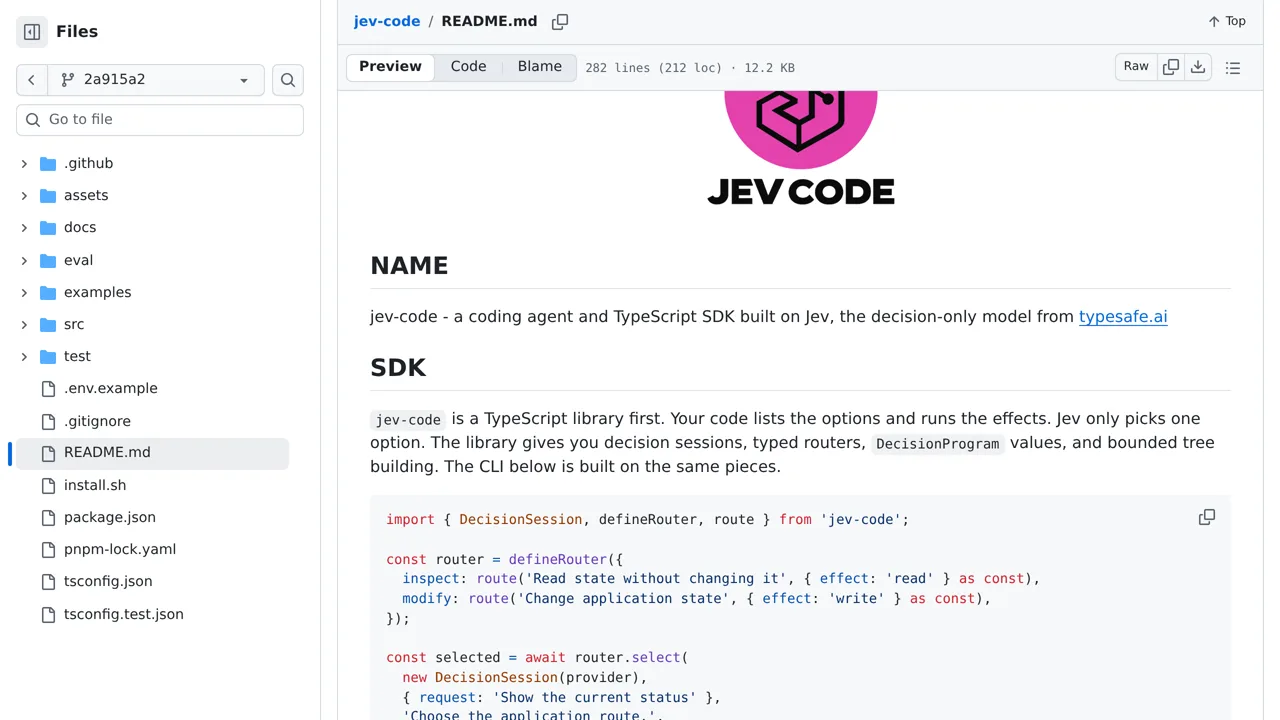Image resolution: width=1280 pixels, height=720 pixels.
Task: Open the assets folder
Action: 86,196
